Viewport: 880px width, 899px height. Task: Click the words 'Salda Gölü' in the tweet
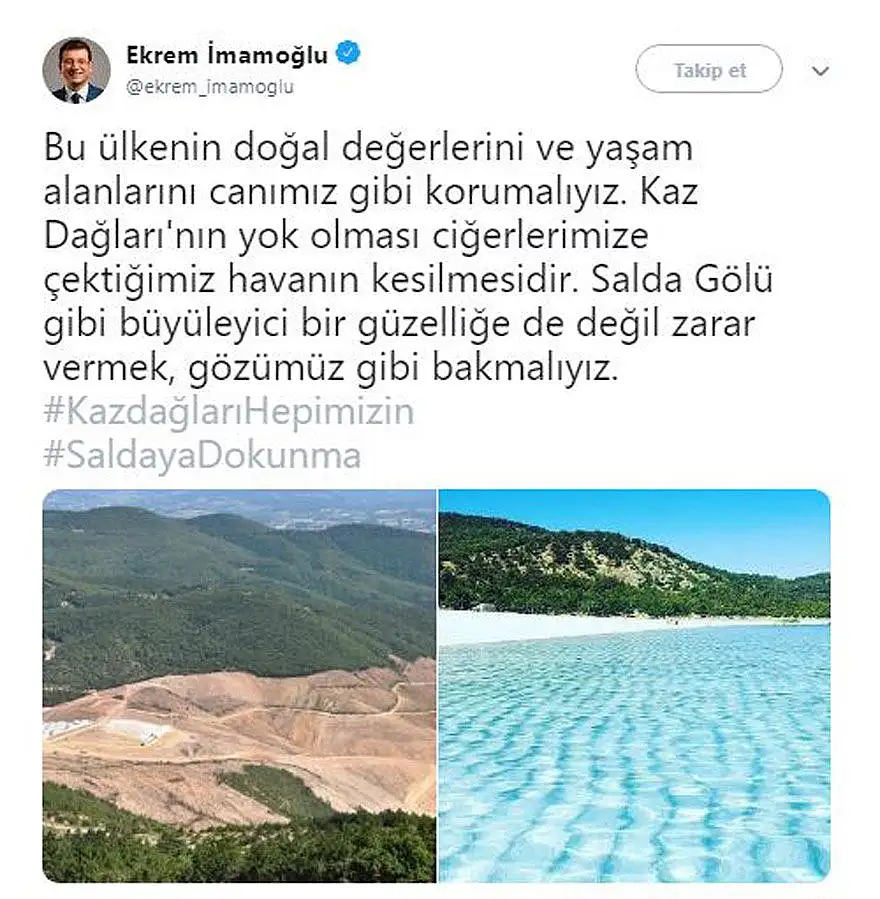click(682, 280)
